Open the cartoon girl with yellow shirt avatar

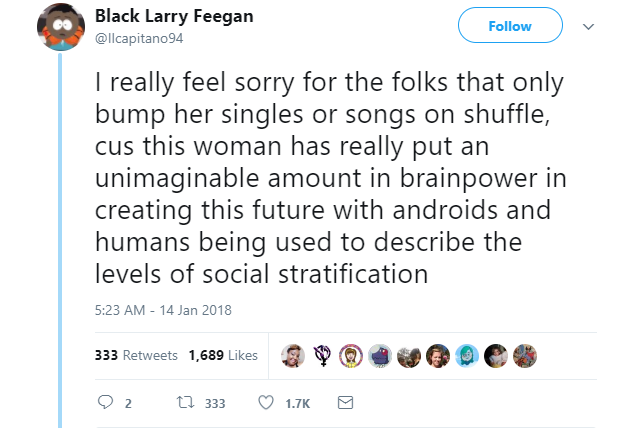[x=351, y=355]
